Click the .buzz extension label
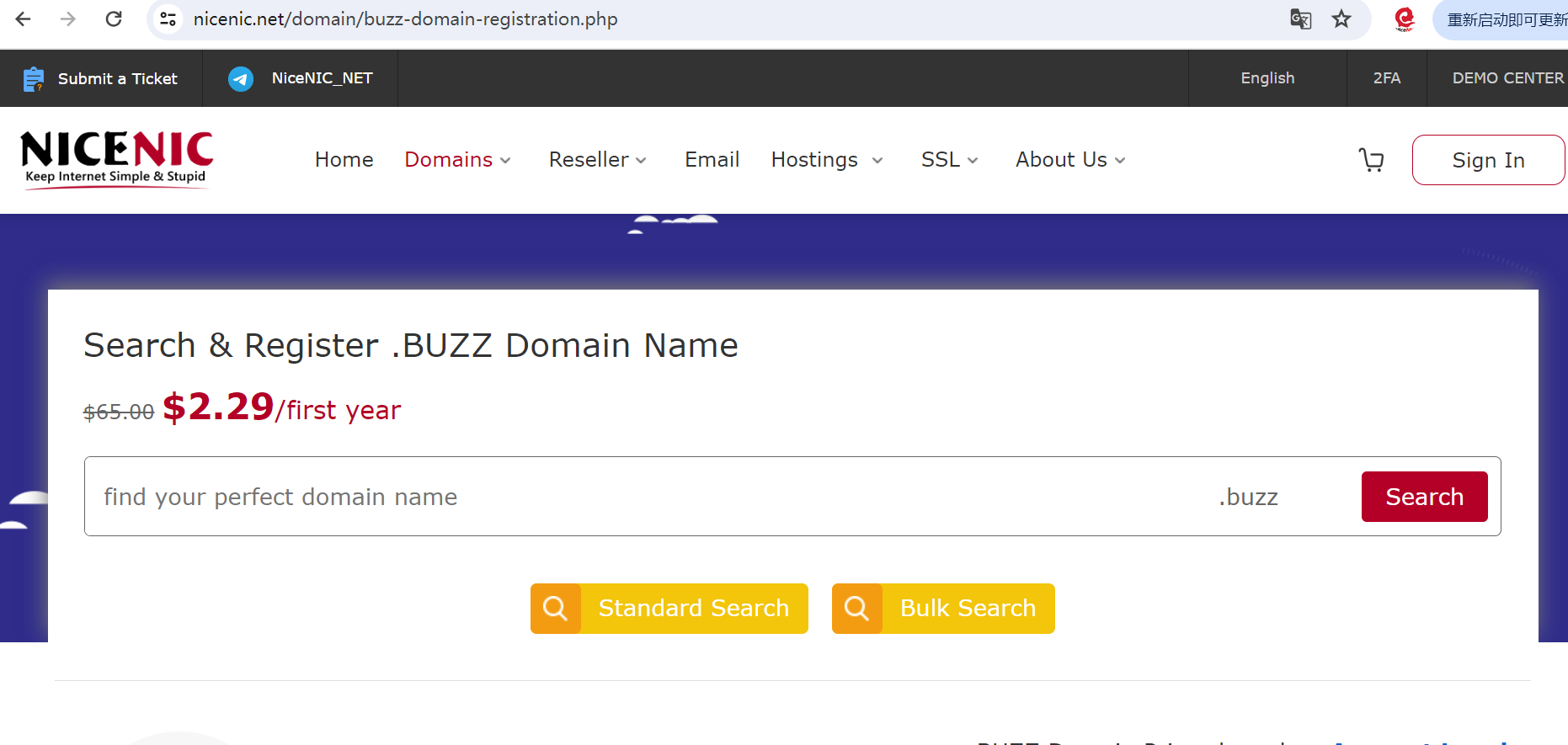This screenshot has width=1568, height=745. 1248,497
